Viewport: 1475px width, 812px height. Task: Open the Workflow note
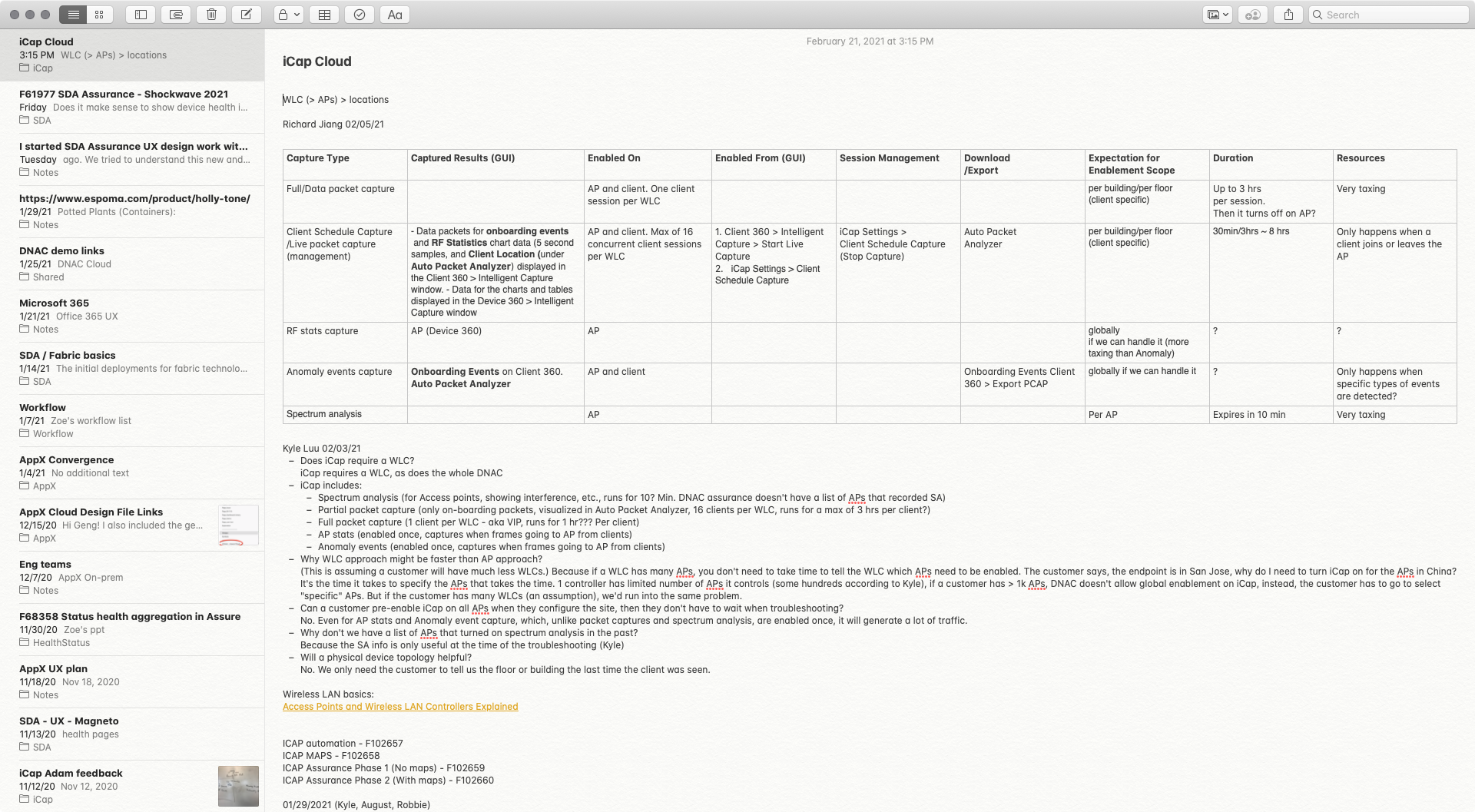point(132,421)
